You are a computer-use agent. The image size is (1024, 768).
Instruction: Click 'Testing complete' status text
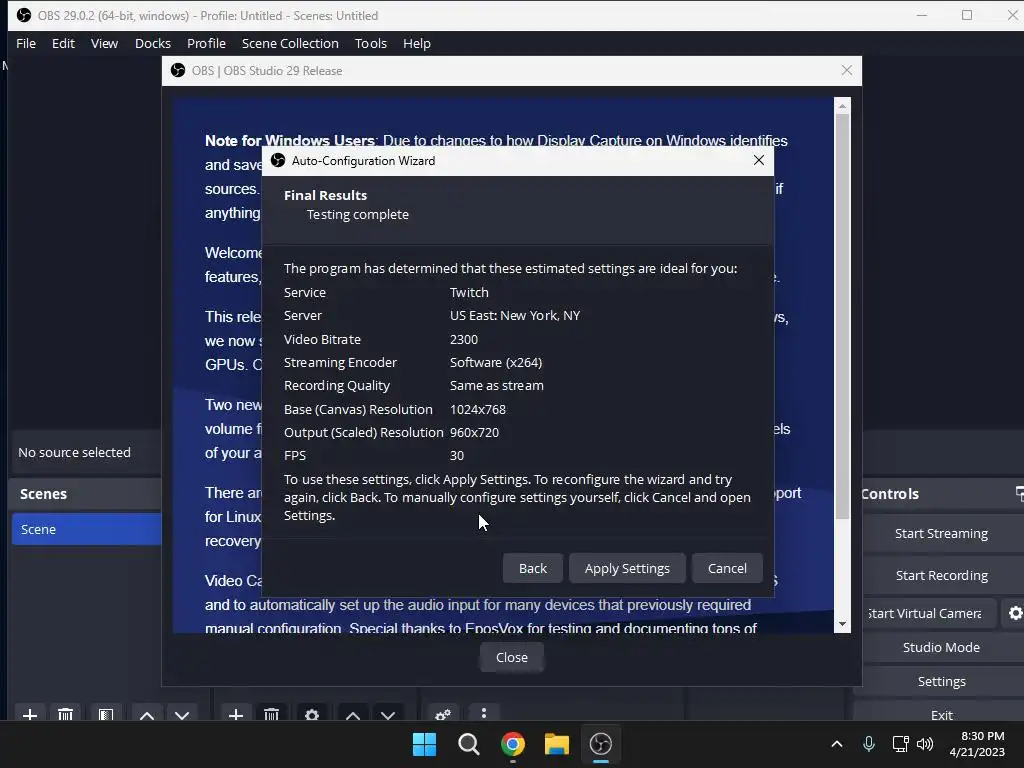(x=357, y=214)
